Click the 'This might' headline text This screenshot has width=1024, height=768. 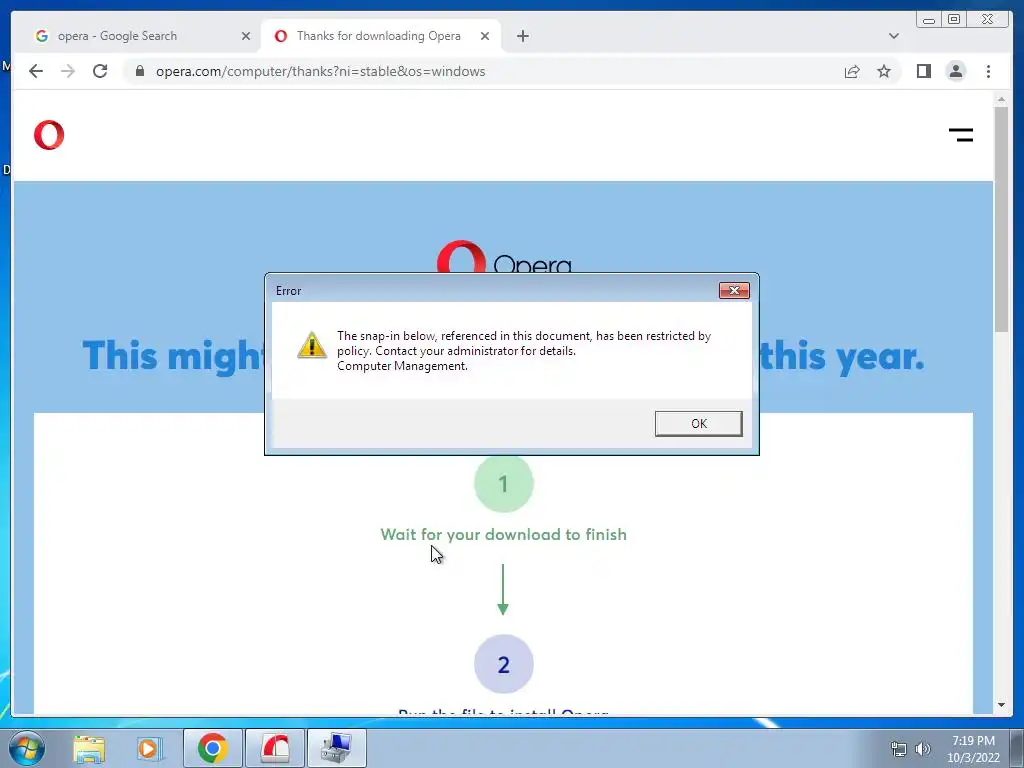tap(173, 357)
